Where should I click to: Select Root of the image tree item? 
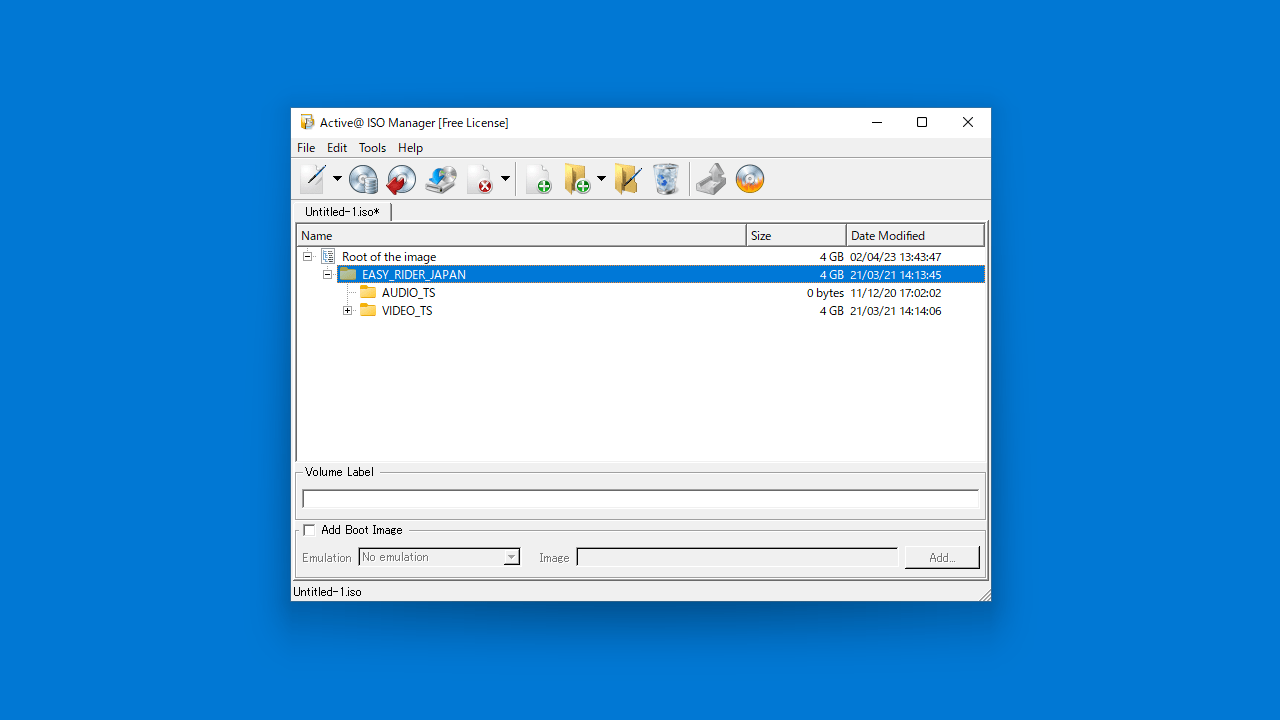[x=389, y=257]
